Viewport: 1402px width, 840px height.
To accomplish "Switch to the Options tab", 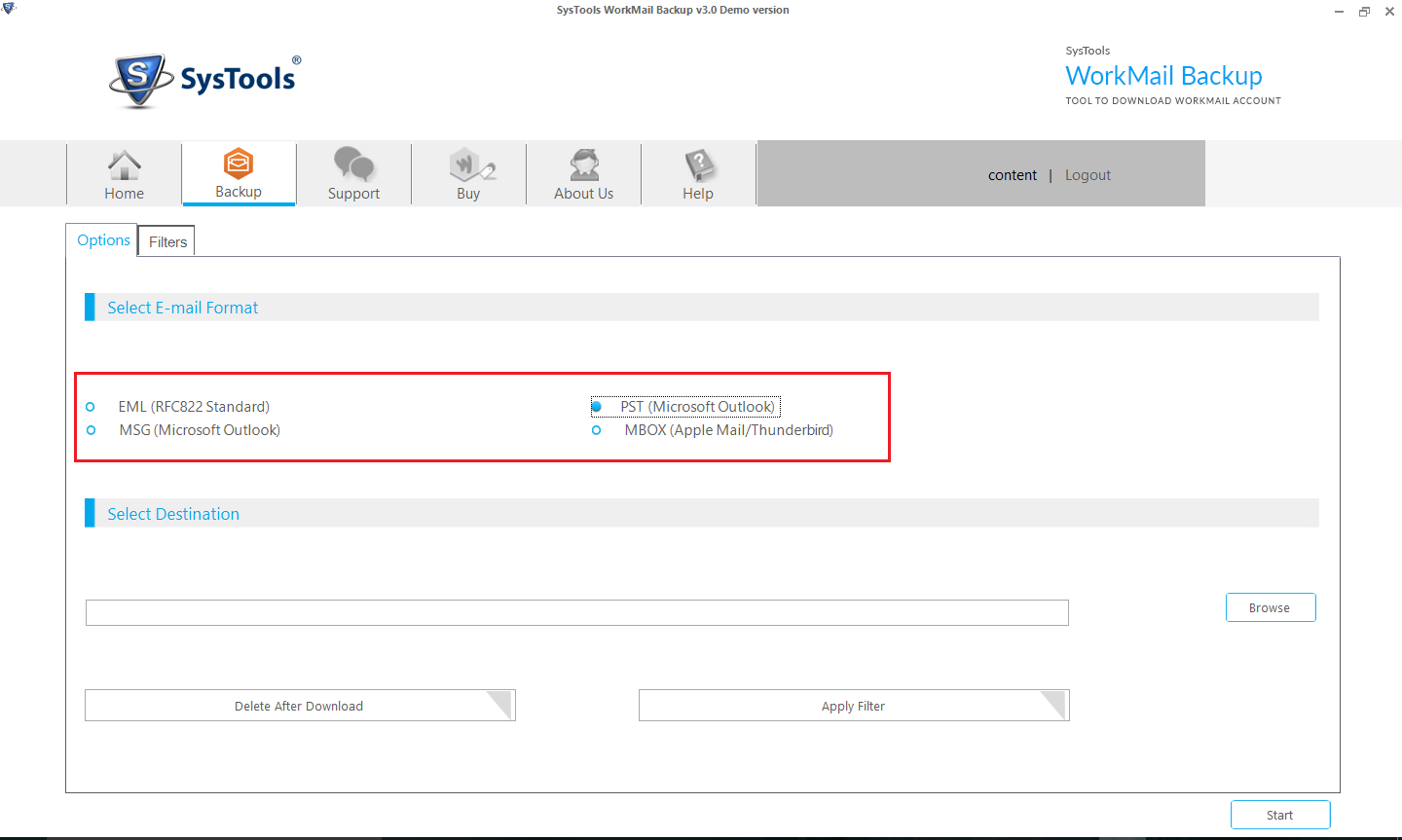I will coord(103,240).
